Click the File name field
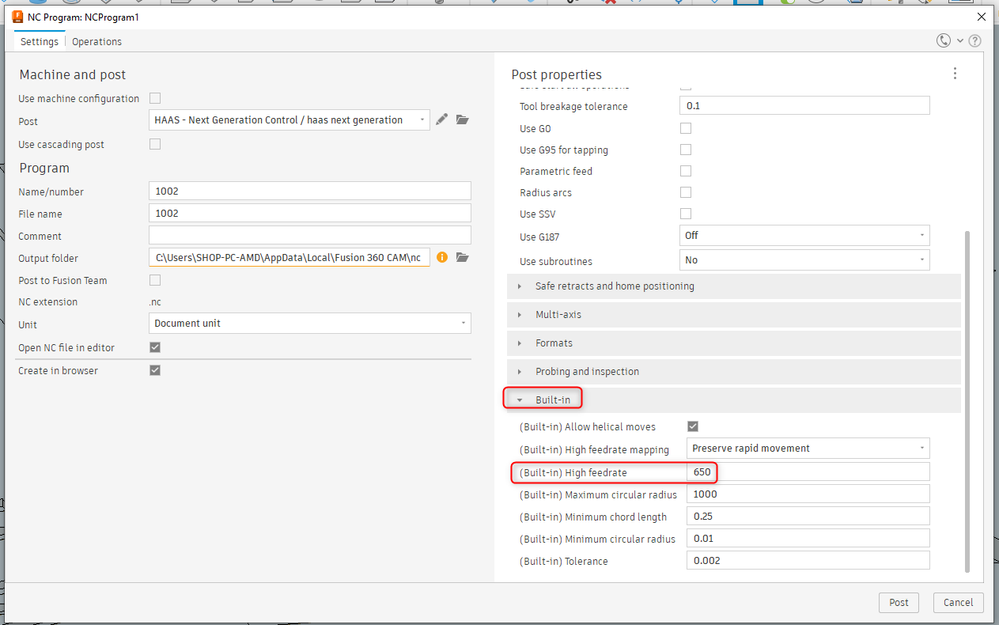999x625 pixels. pos(310,213)
